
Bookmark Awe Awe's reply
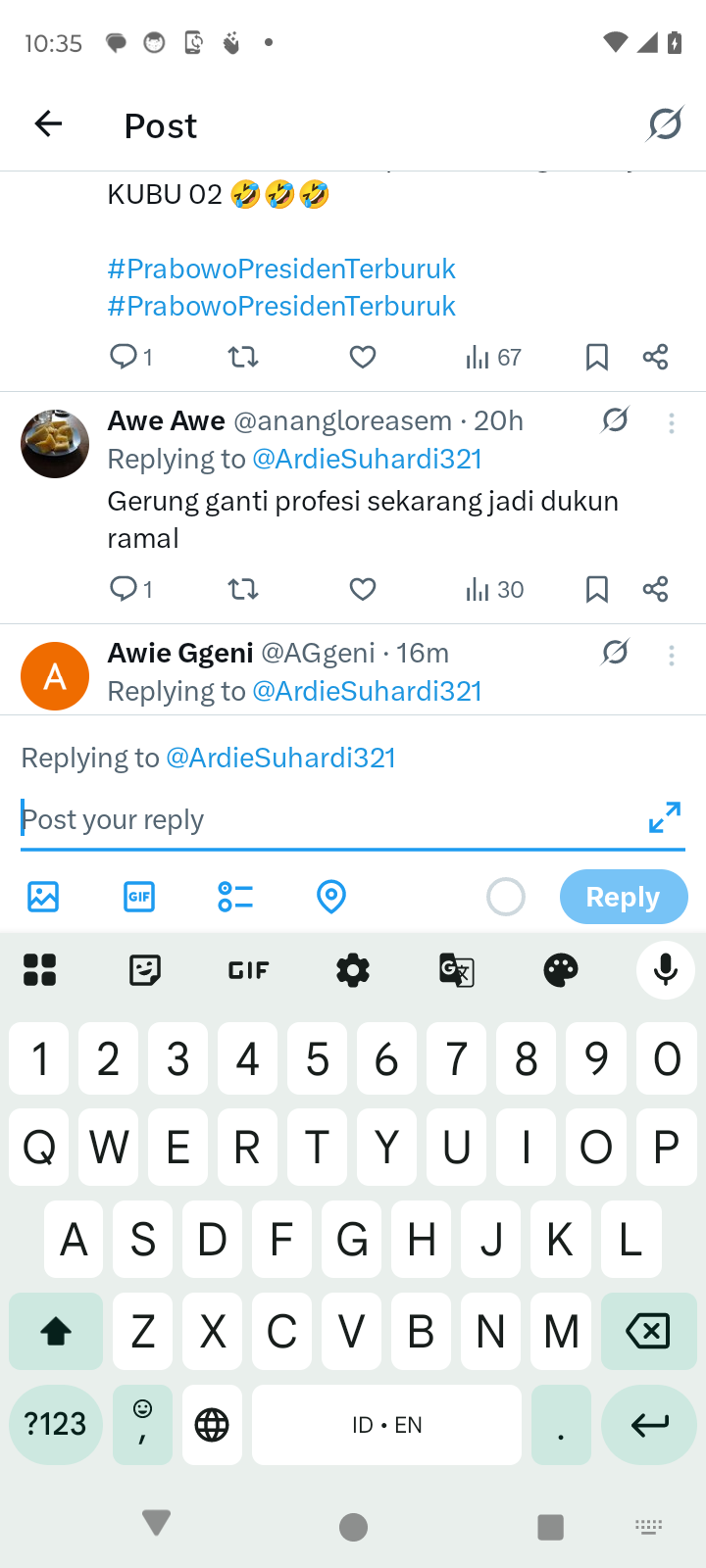[596, 589]
